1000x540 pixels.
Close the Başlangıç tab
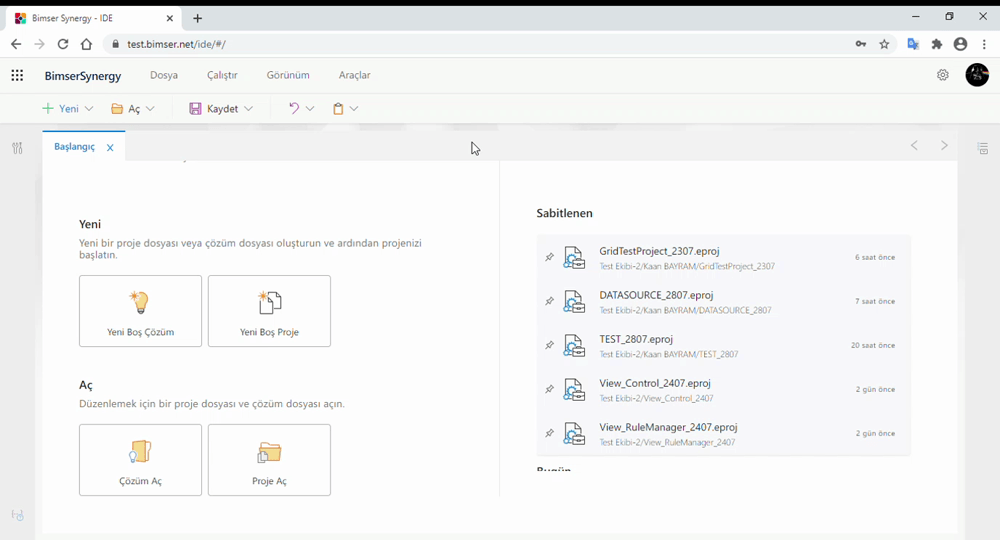(x=110, y=148)
